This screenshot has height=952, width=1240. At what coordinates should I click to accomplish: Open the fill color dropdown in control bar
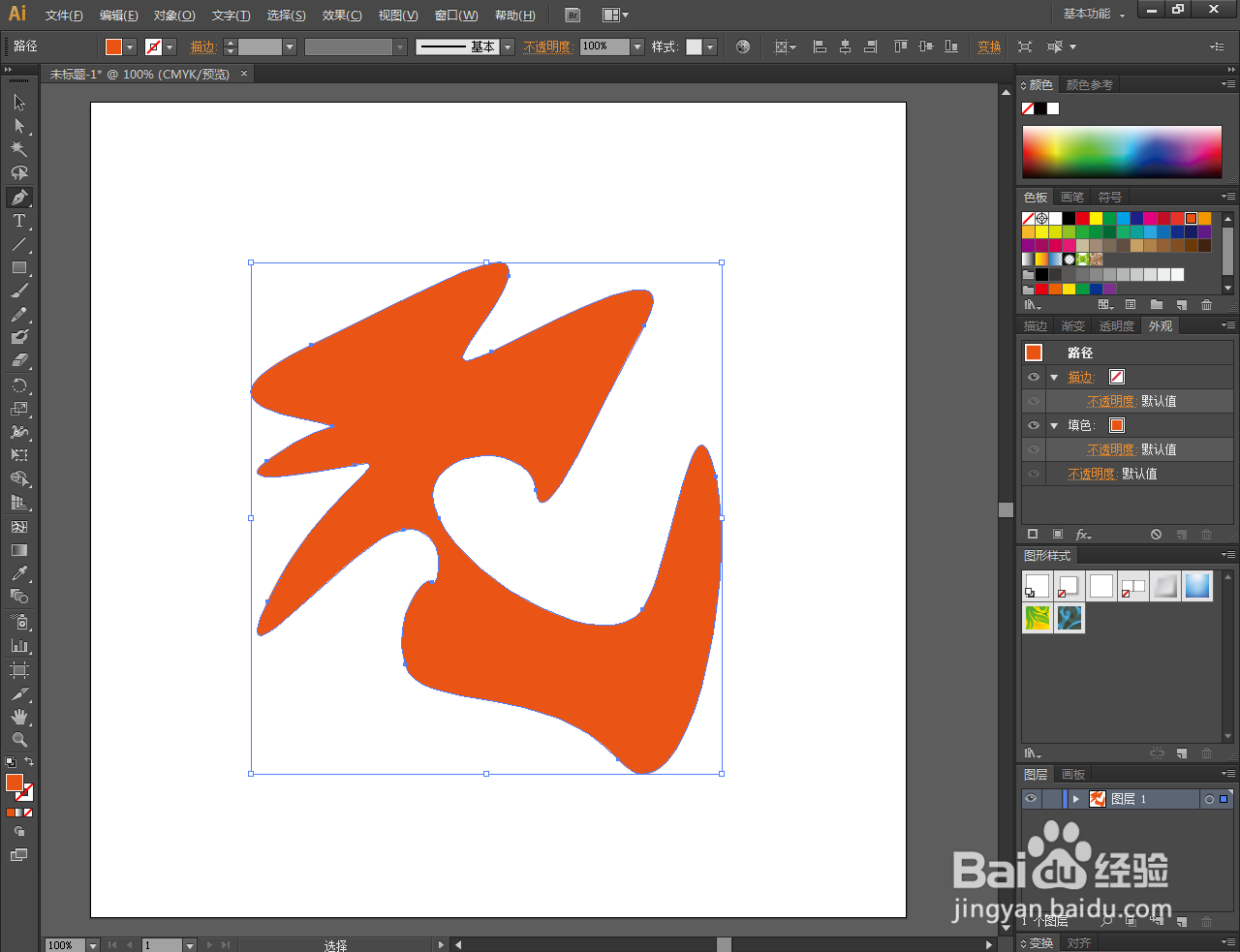pos(130,46)
